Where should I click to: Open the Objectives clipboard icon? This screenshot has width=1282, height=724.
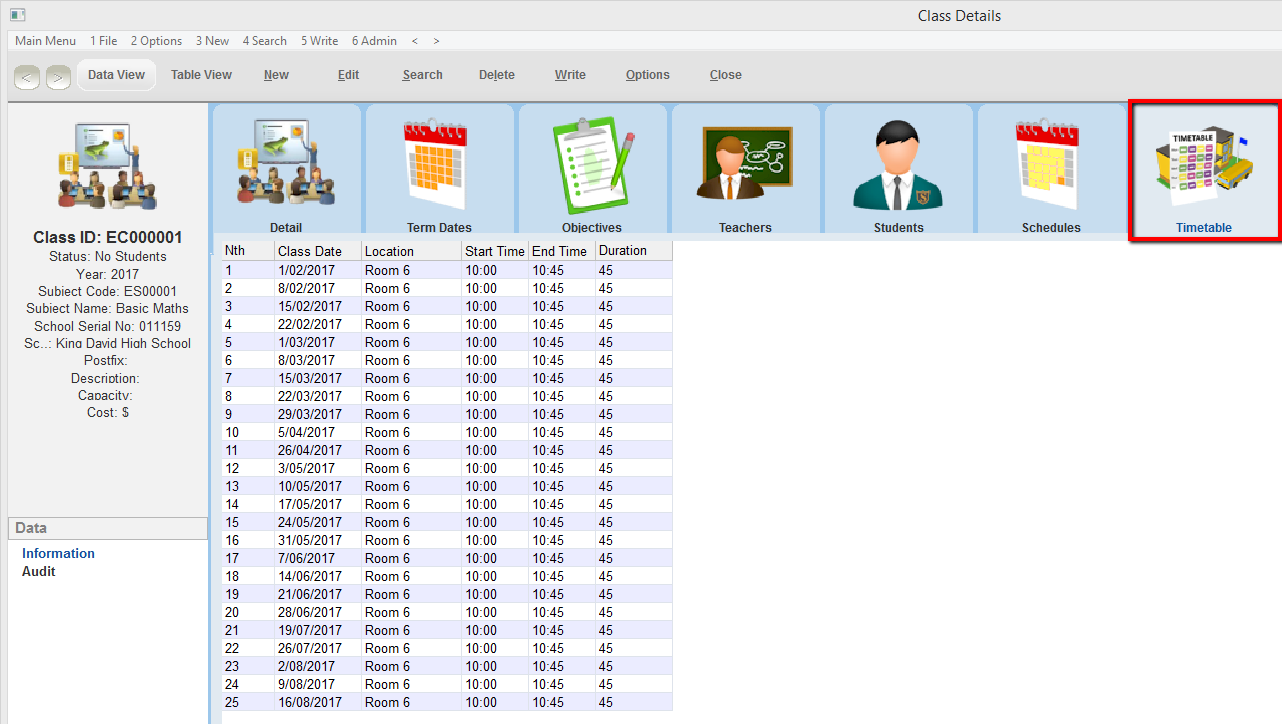pos(592,168)
